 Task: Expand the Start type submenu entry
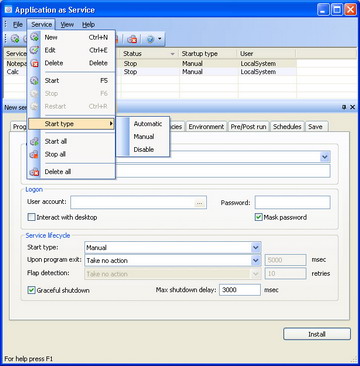(71, 124)
